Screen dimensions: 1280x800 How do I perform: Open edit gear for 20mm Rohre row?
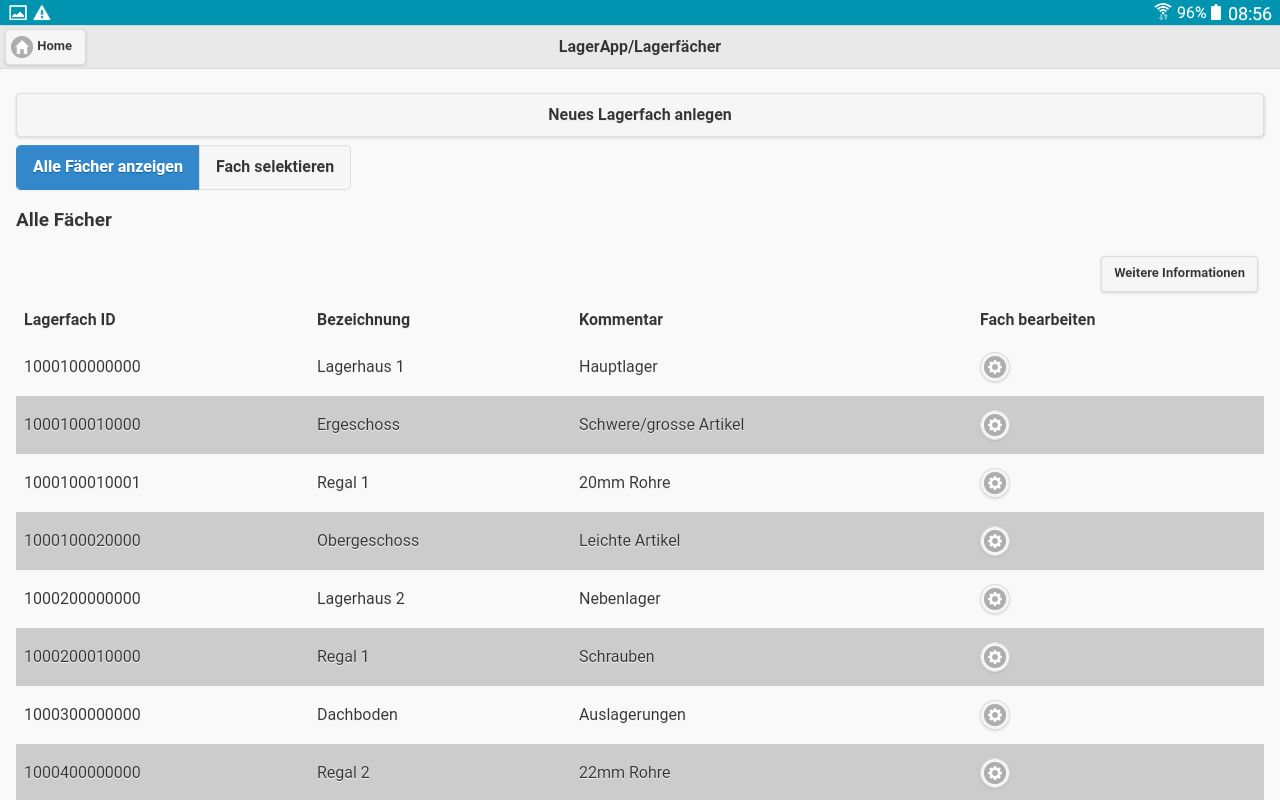click(994, 483)
